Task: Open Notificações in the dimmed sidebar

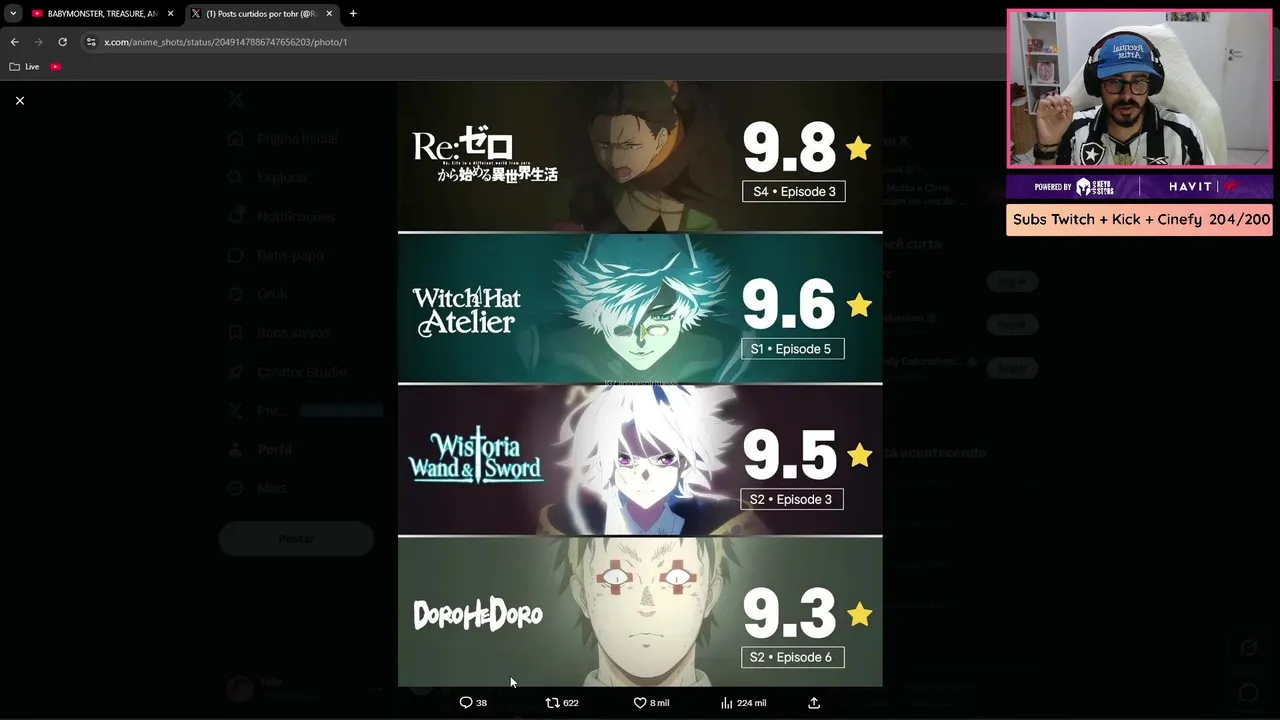Action: [x=282, y=217]
